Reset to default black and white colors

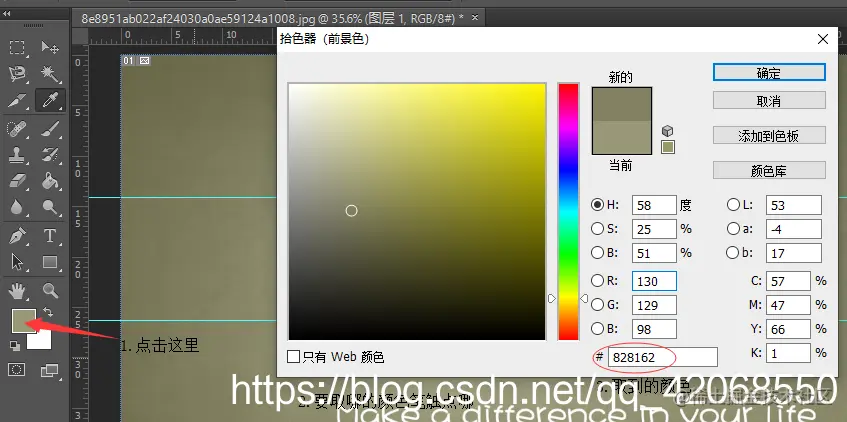click(x=15, y=345)
